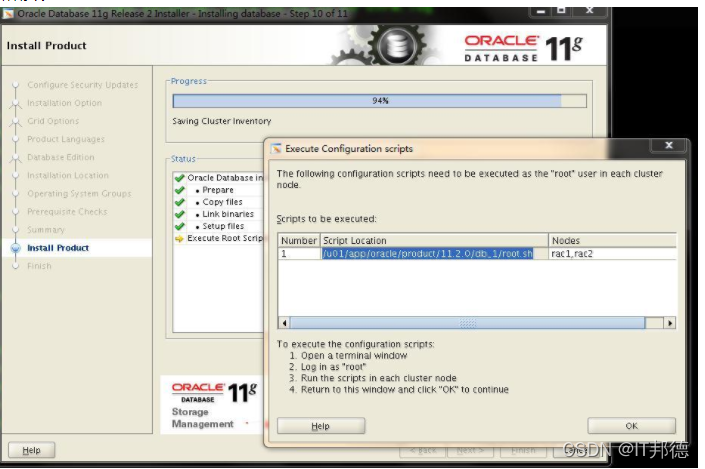Image resolution: width=705 pixels, height=469 pixels.
Task: Click green checkmark next to Oracle Database installation
Action: (x=179, y=178)
